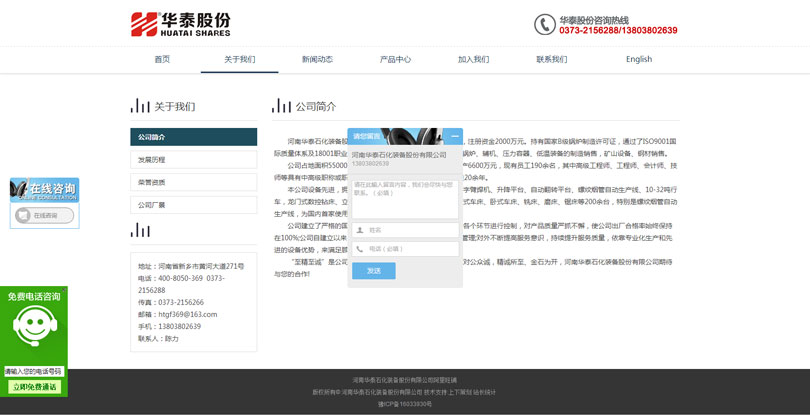
Task: Navigate to 联系我们 contact page
Action: click(551, 59)
